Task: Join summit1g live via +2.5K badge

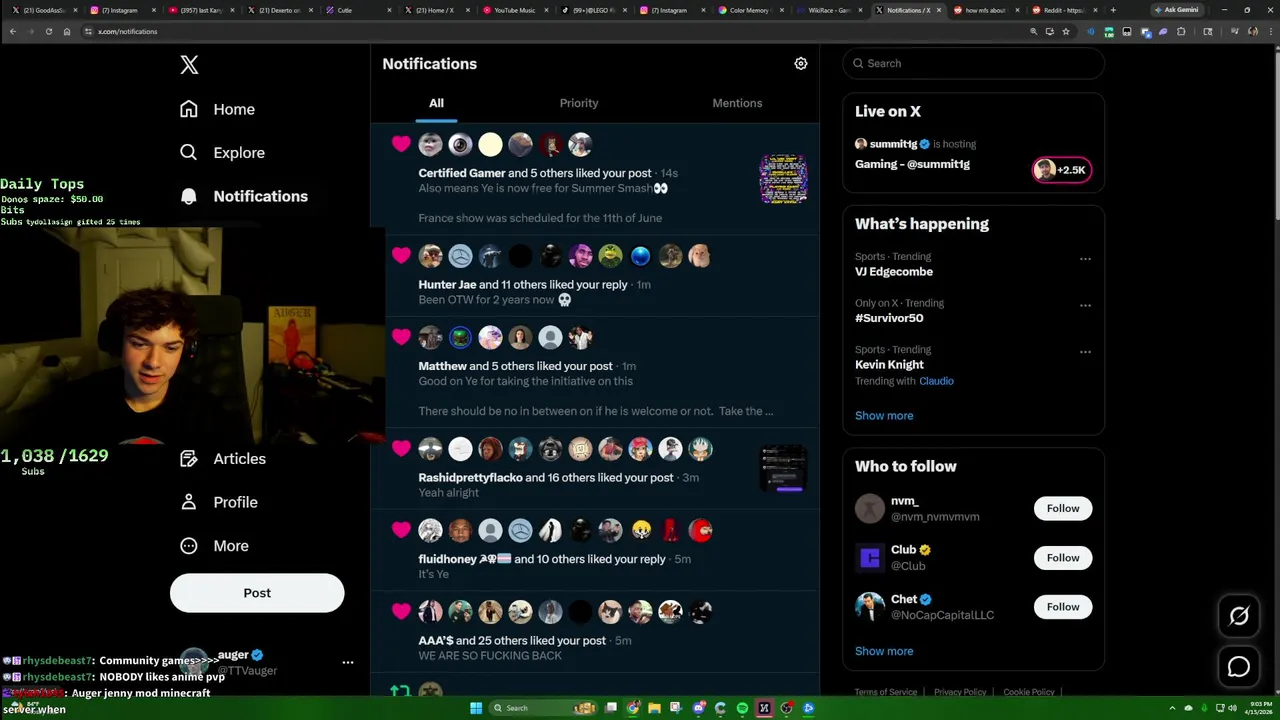Action: point(1062,170)
